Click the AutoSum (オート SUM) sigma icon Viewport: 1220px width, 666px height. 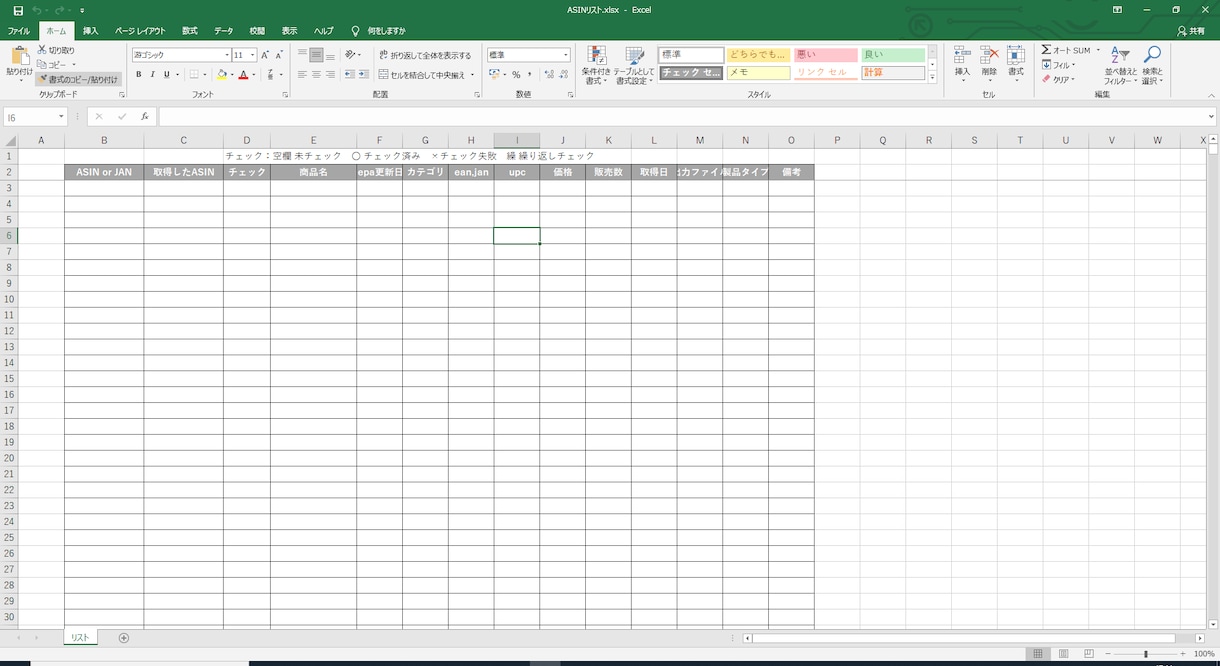tap(1046, 50)
